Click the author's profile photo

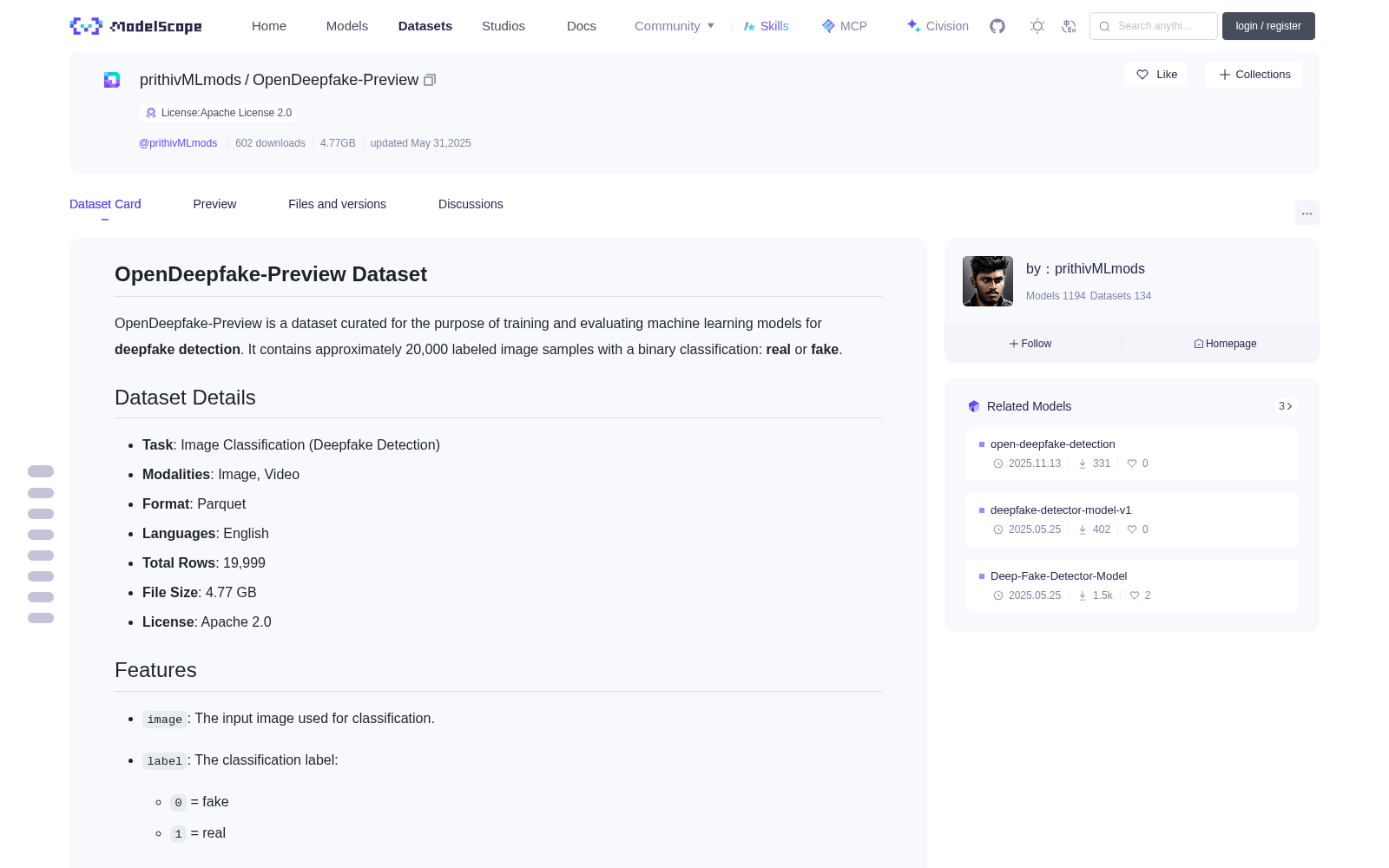(x=988, y=281)
